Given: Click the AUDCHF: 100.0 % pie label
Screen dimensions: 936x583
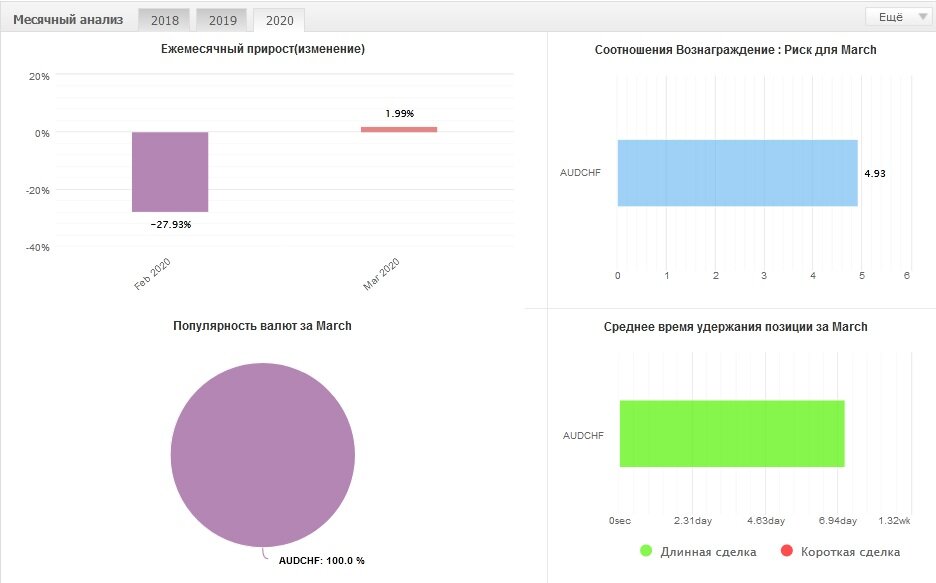Looking at the screenshot, I should click(322, 560).
